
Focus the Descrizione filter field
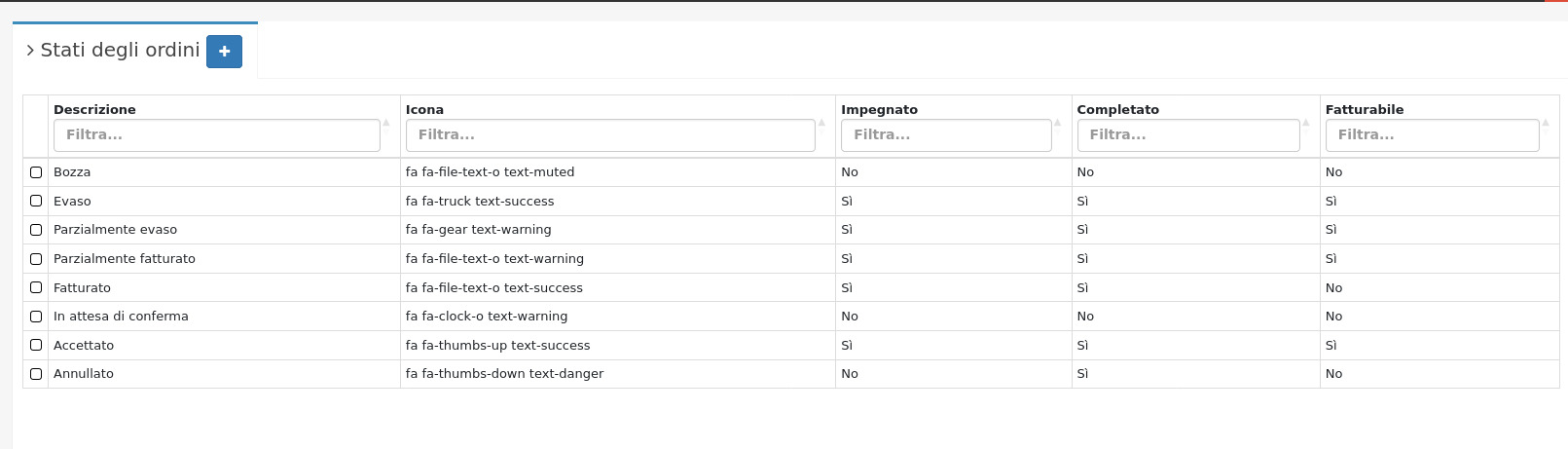click(x=216, y=135)
